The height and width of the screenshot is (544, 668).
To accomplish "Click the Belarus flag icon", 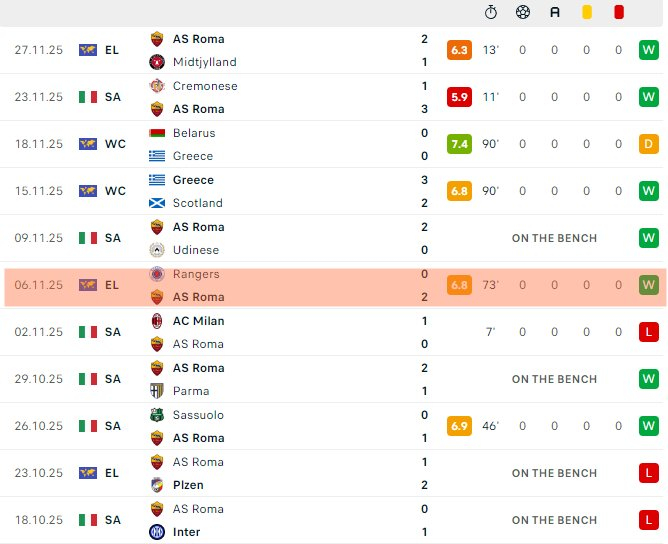I will pos(157,133).
